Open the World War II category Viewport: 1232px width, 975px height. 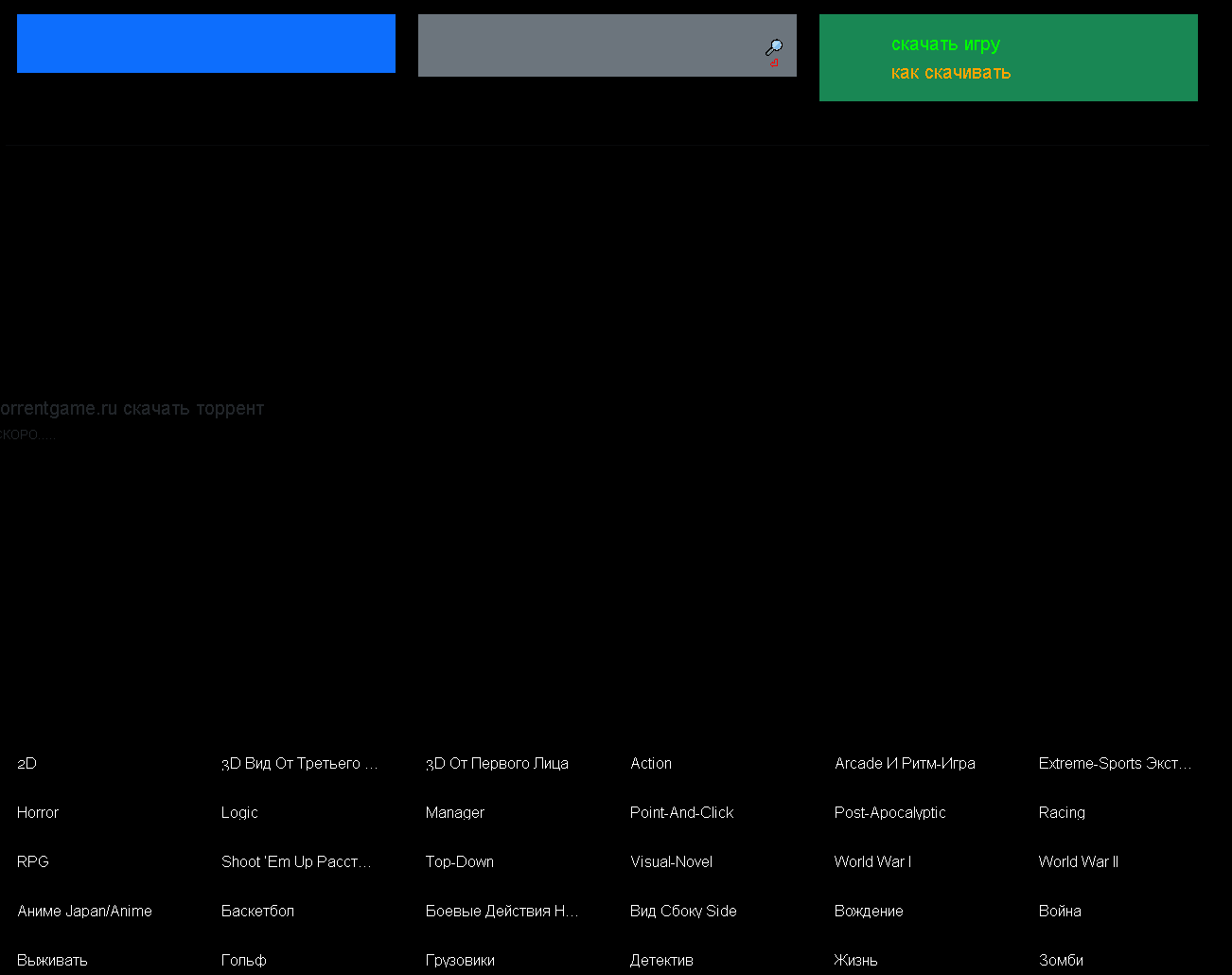1078,862
